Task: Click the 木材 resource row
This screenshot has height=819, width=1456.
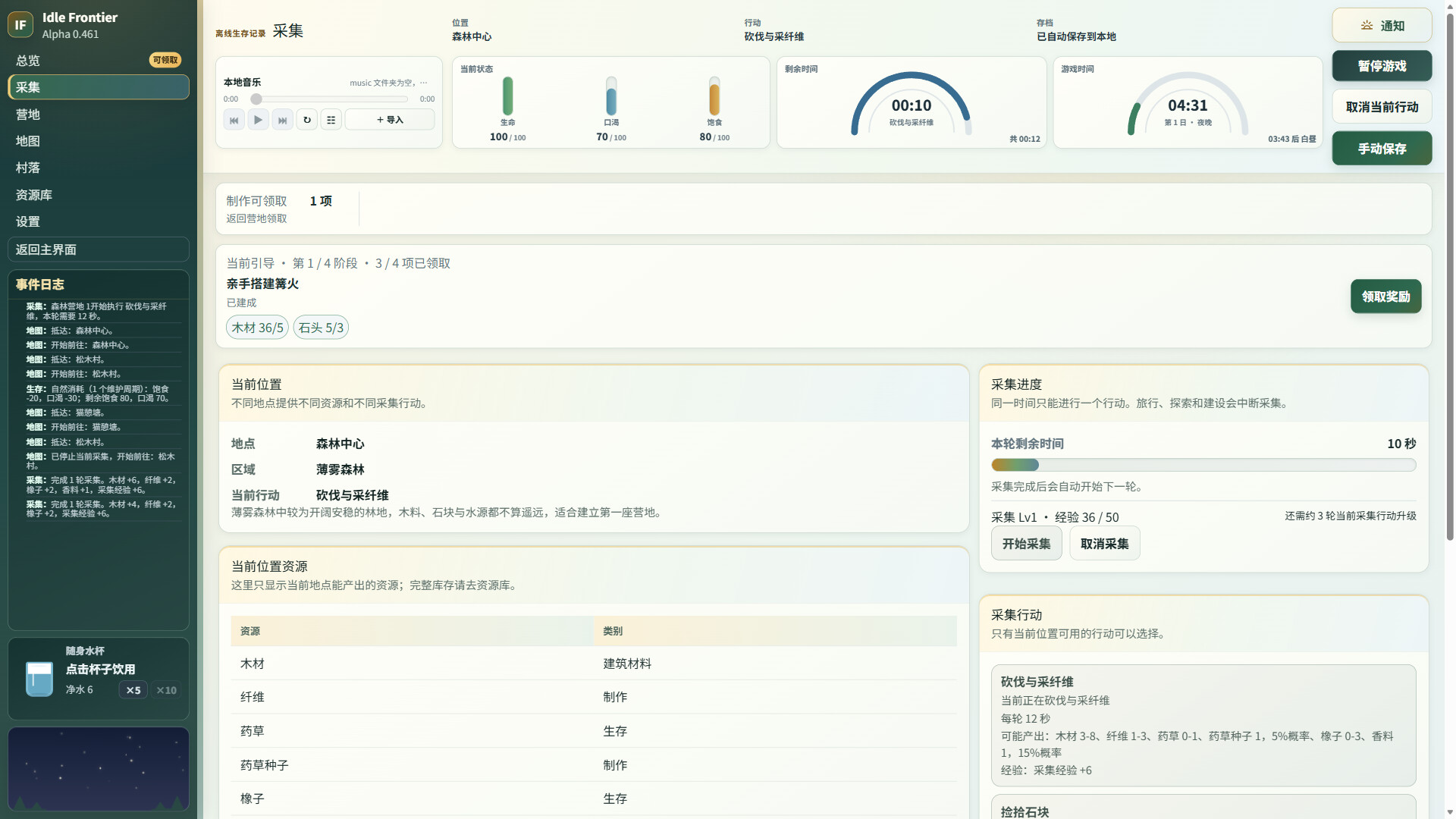Action: pos(594,664)
